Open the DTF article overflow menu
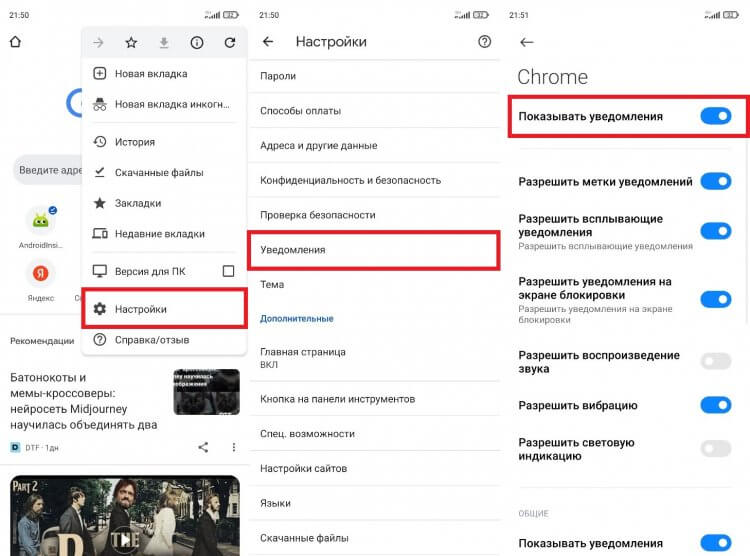The width and height of the screenshot is (750, 556). pyautogui.click(x=233, y=447)
